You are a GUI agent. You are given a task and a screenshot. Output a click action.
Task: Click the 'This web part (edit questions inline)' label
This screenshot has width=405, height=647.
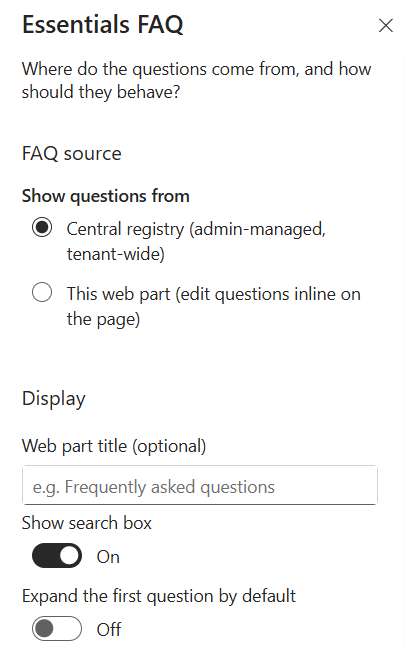[214, 306]
